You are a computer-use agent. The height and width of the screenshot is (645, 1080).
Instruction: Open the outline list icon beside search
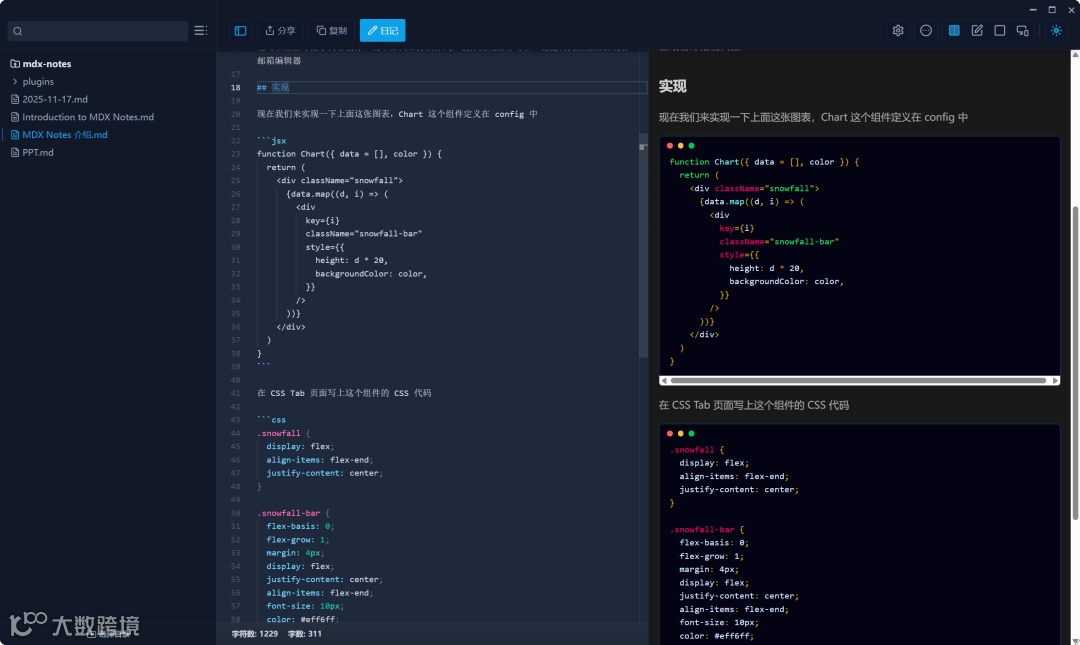click(x=200, y=30)
